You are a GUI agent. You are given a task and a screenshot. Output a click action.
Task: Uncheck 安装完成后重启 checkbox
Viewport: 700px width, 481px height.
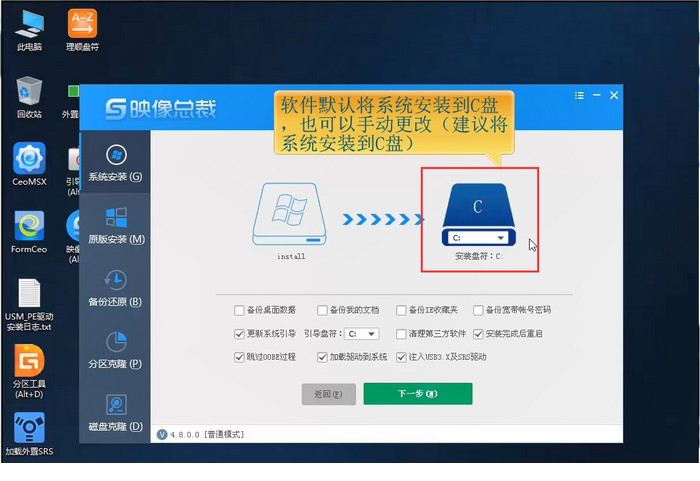(478, 334)
